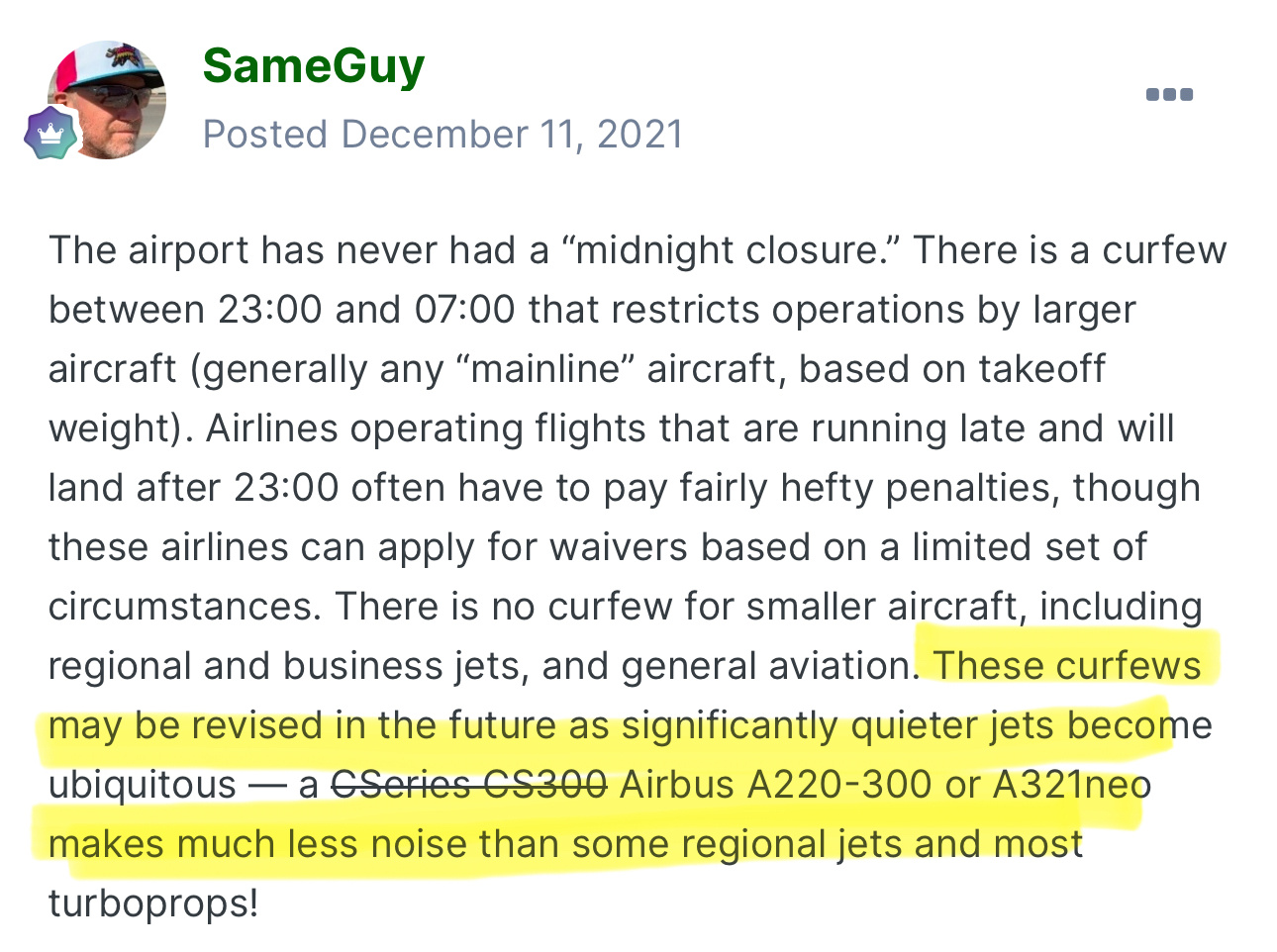The height and width of the screenshot is (952, 1277).
Task: Open the Posted December 11, 2021 permalink
Action: 442,135
